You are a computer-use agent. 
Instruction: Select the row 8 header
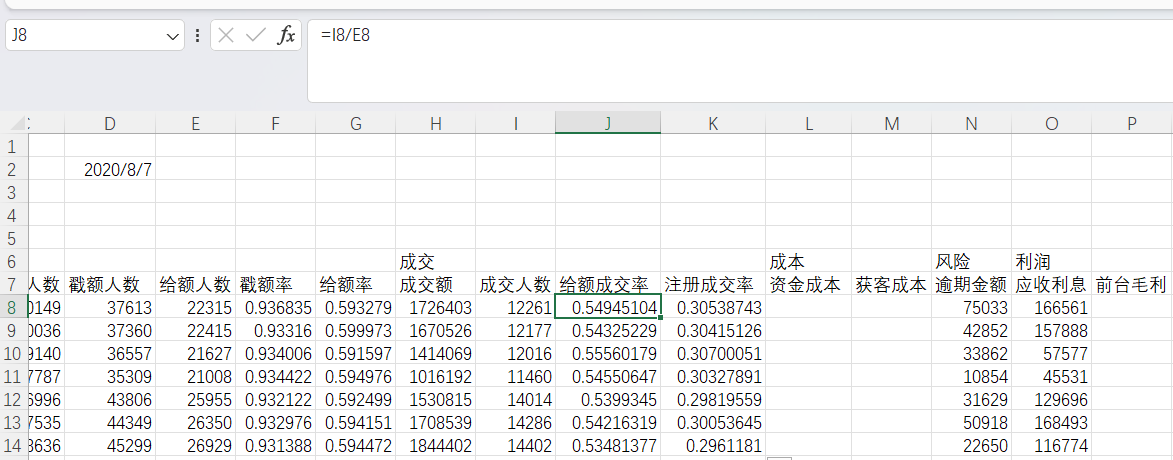tap(13, 307)
